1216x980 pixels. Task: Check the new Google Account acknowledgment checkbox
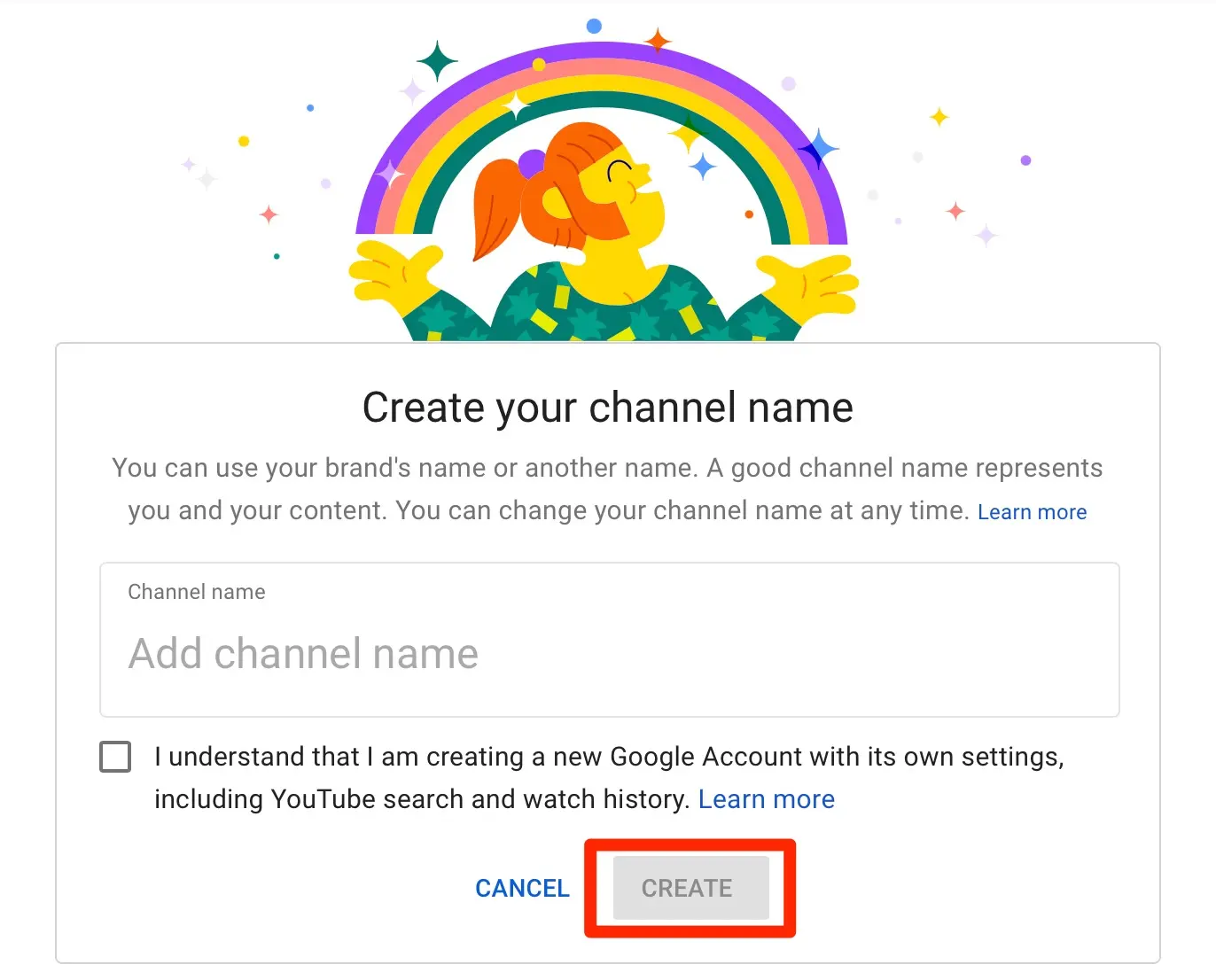click(115, 757)
